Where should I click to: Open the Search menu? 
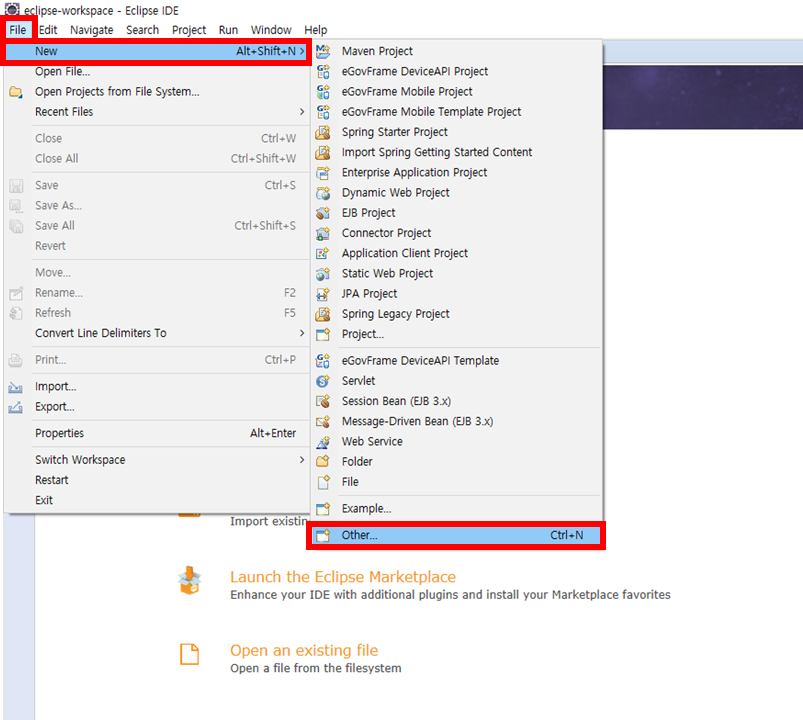tap(142, 30)
